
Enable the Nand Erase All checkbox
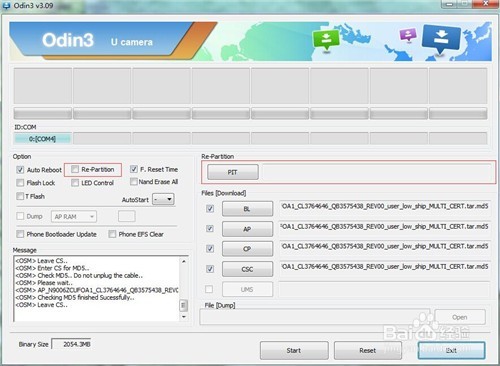134,182
